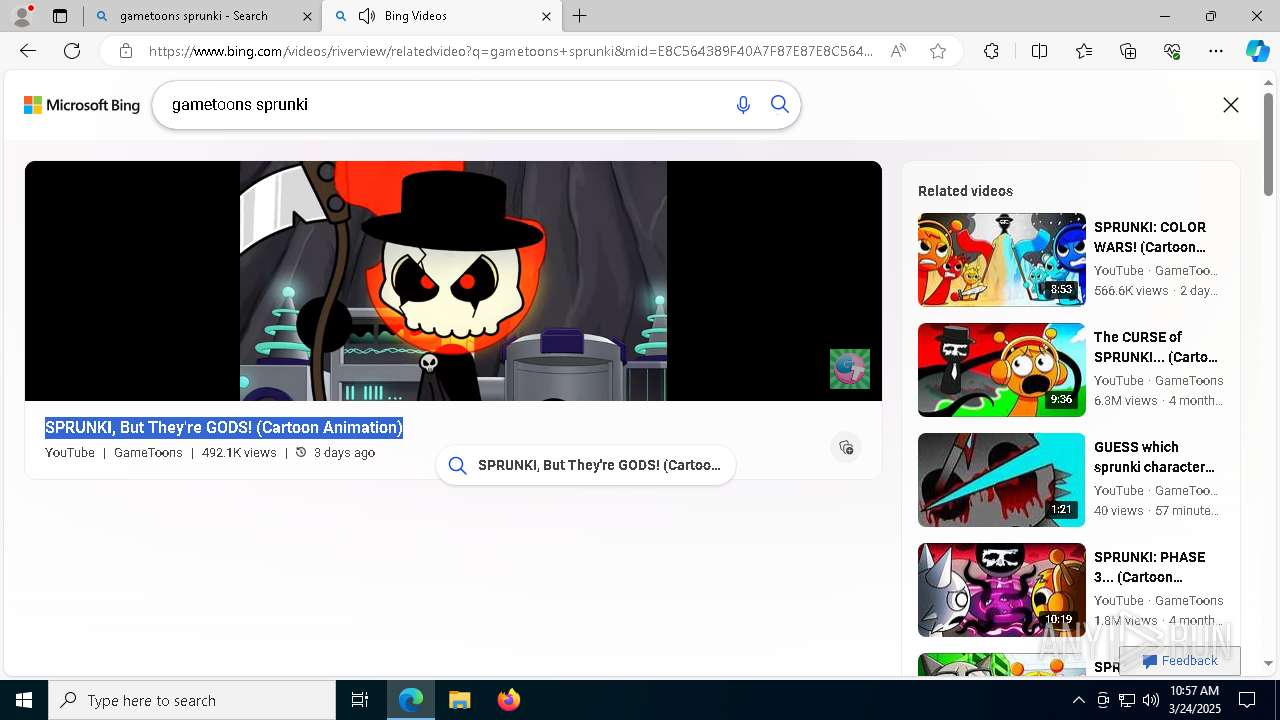Search selected text 'SPRUNKI, But They're GODS! (Cartoo…'
This screenshot has width=1280, height=720.
click(586, 465)
